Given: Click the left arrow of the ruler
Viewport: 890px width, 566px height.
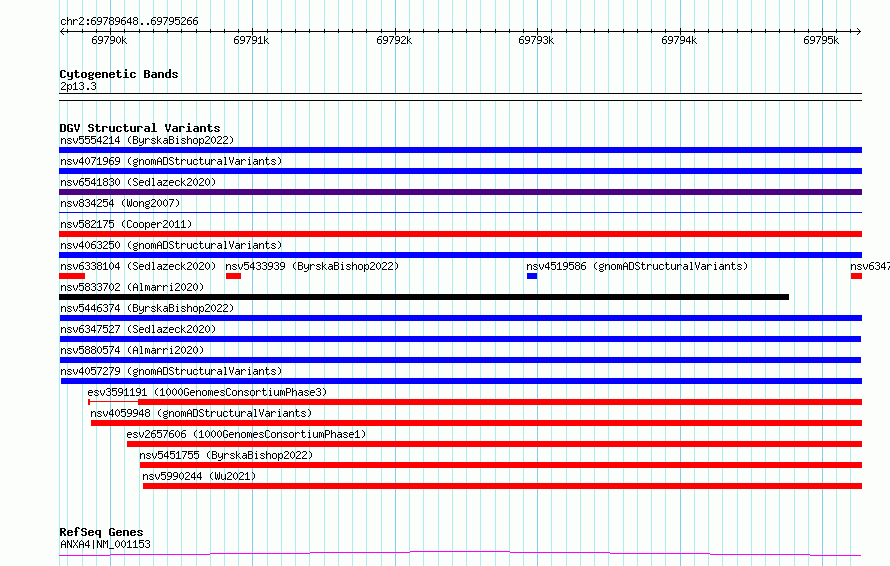Looking at the screenshot, I should 62,31.
